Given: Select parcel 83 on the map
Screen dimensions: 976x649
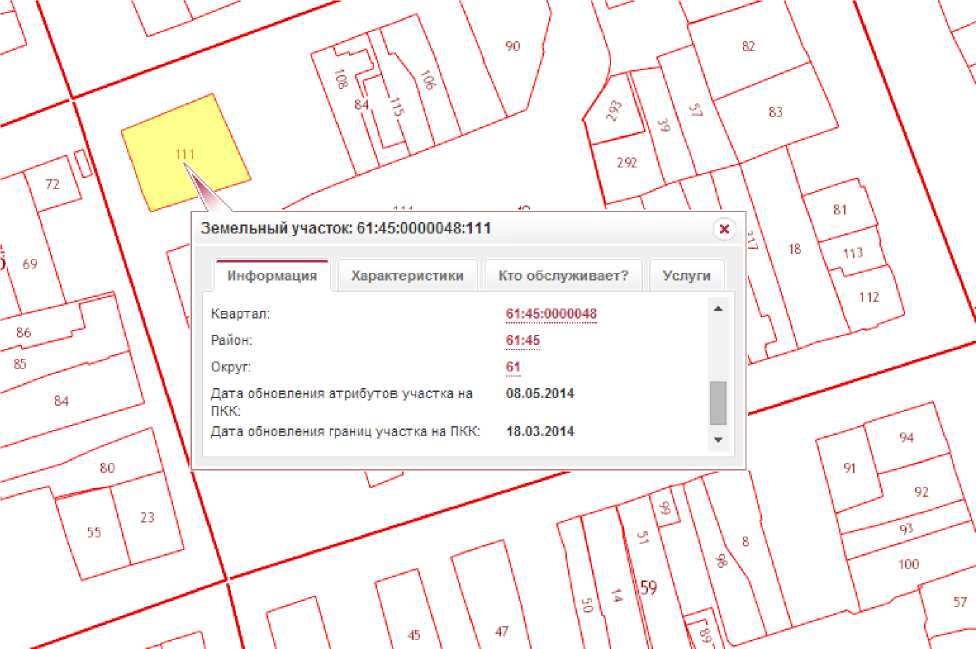Looking at the screenshot, I should click(x=775, y=112).
